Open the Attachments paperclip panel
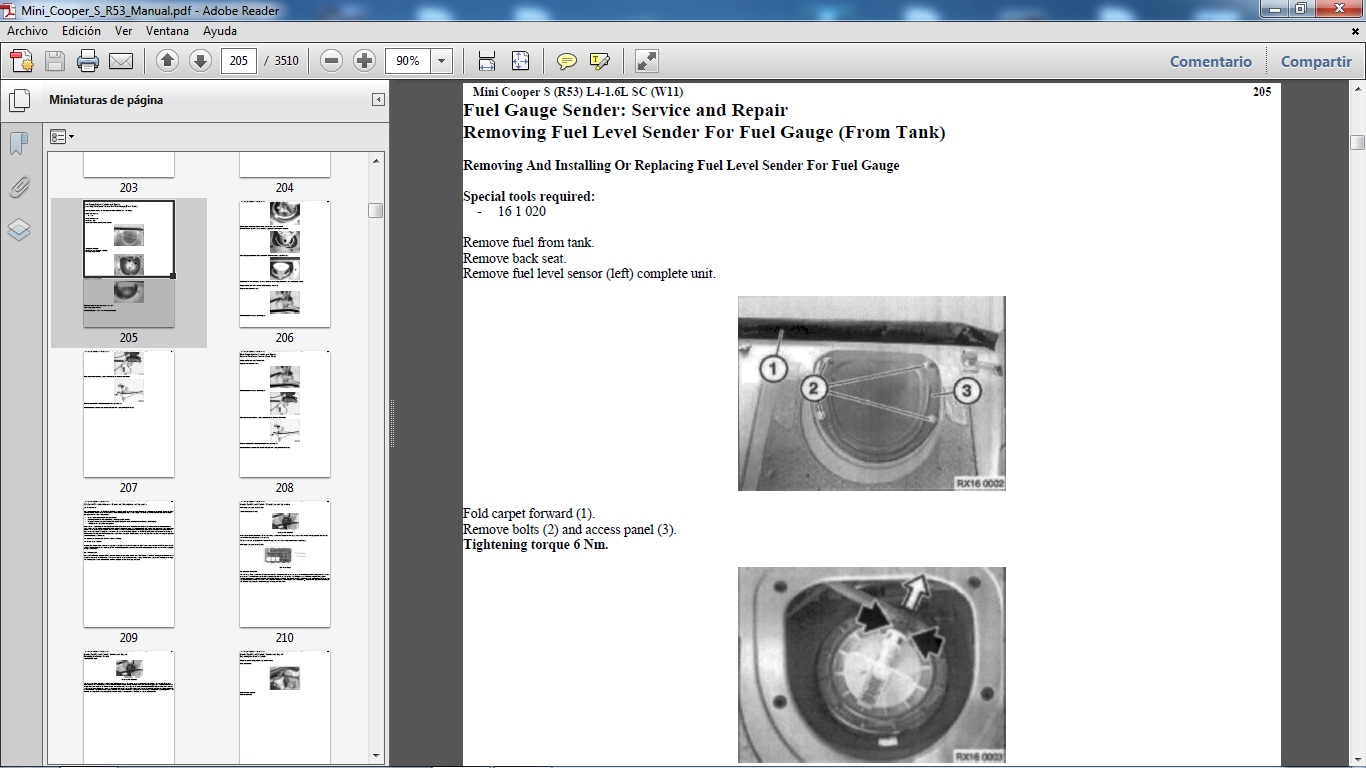 click(x=19, y=187)
